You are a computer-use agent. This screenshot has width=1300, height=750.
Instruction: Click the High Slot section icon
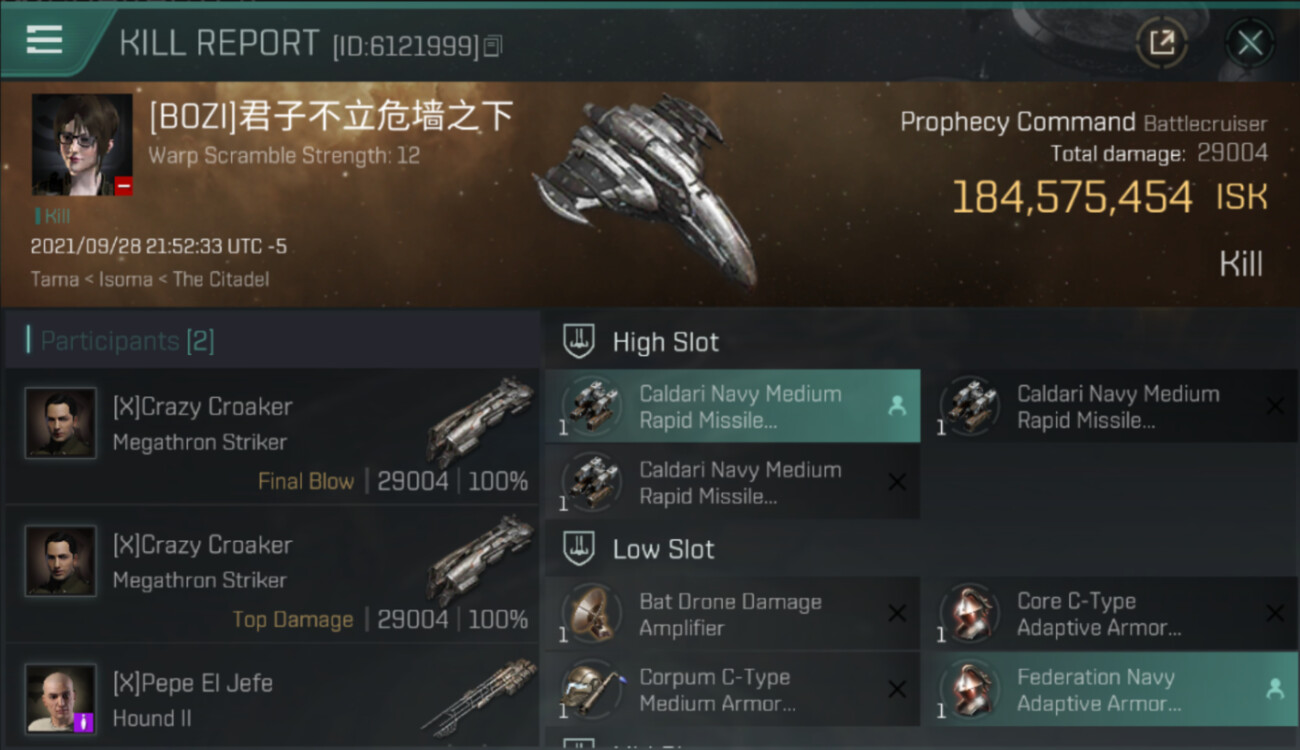(x=579, y=341)
